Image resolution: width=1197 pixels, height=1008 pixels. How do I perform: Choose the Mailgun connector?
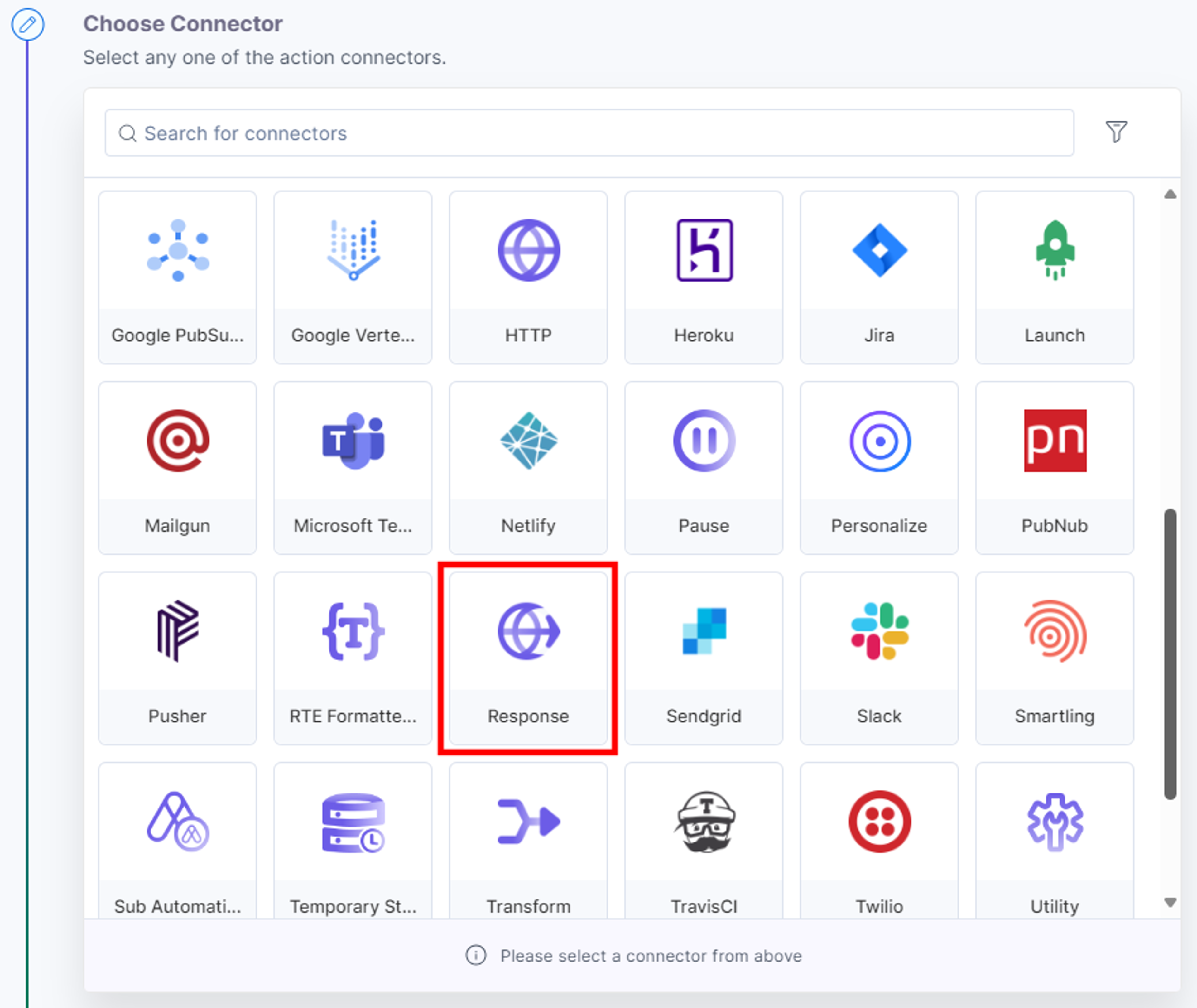click(177, 467)
